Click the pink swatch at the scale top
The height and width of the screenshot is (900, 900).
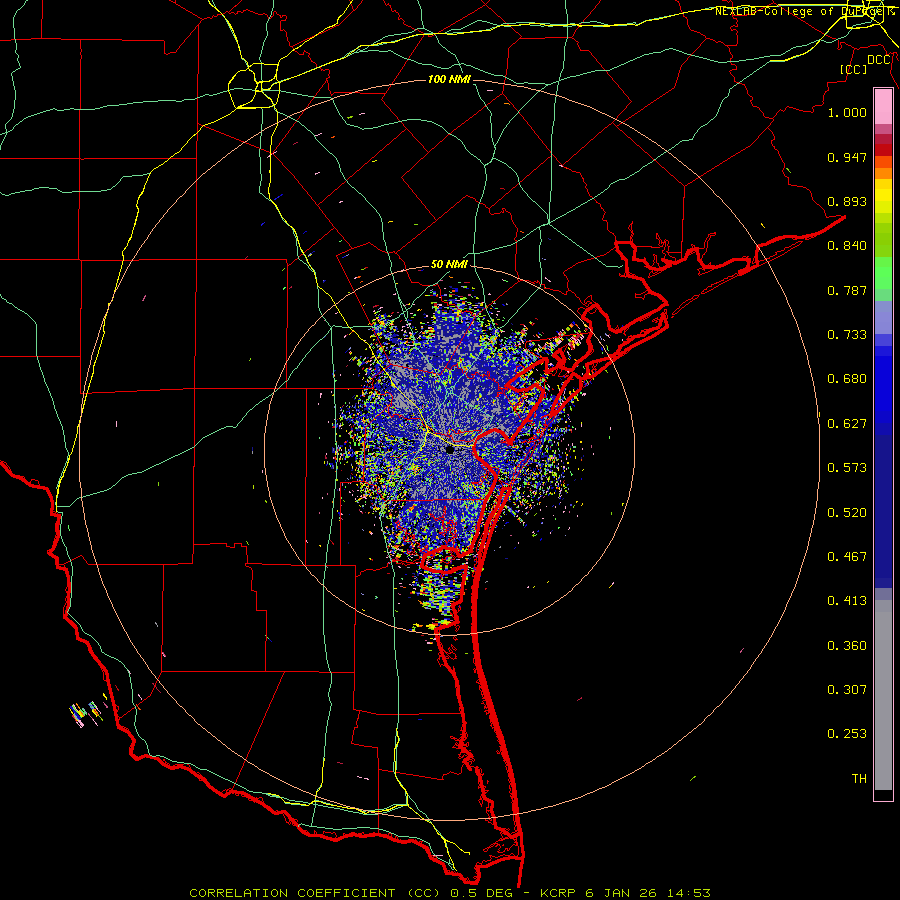(x=883, y=107)
